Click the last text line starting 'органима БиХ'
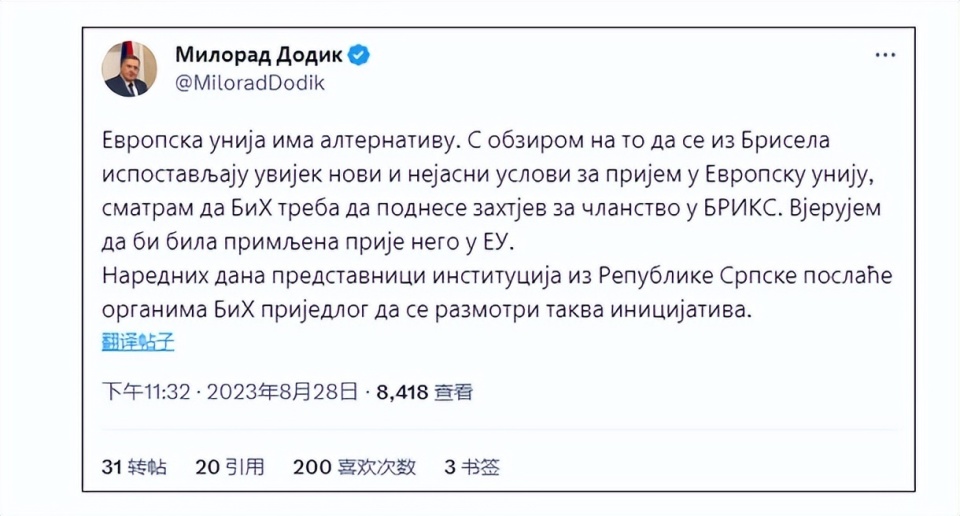960x516 pixels. [x=425, y=310]
